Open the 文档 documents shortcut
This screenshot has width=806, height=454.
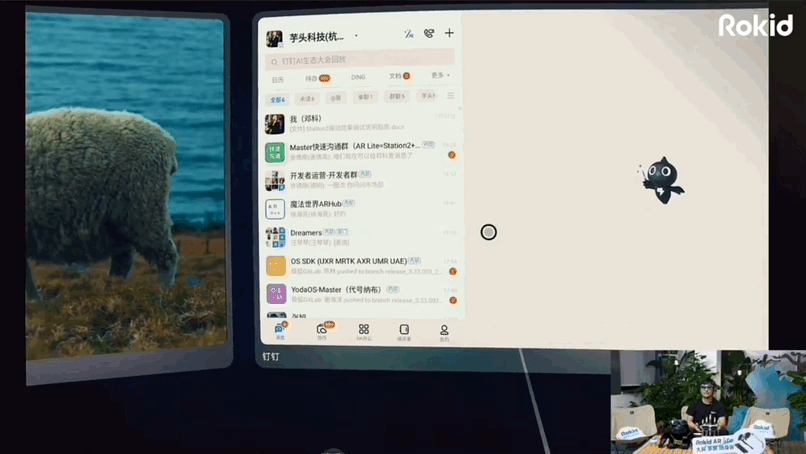[x=399, y=76]
